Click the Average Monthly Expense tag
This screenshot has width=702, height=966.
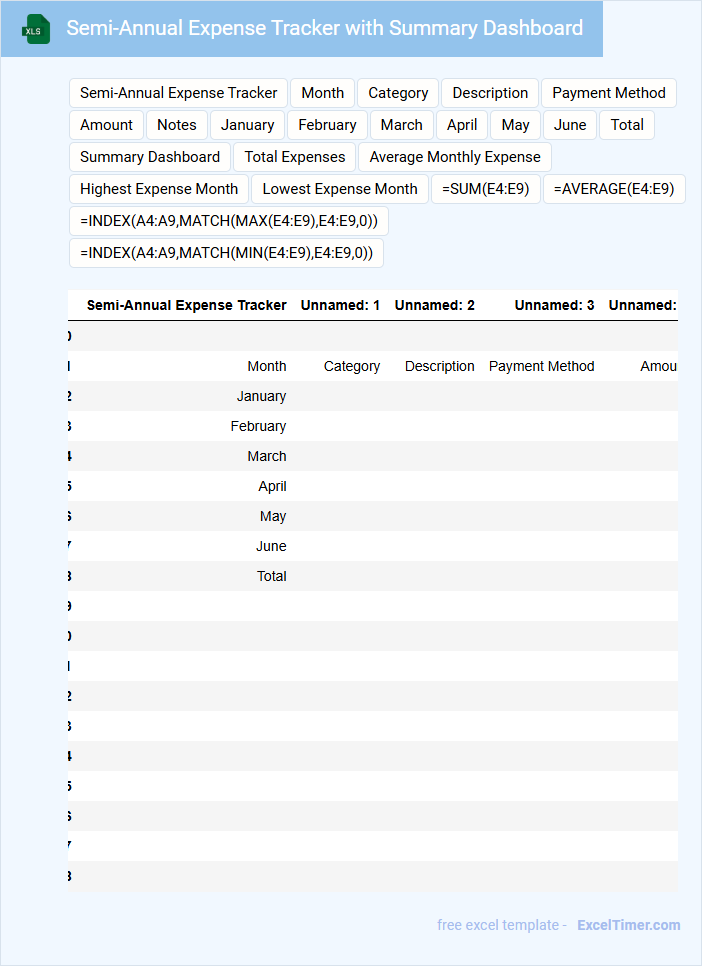455,157
